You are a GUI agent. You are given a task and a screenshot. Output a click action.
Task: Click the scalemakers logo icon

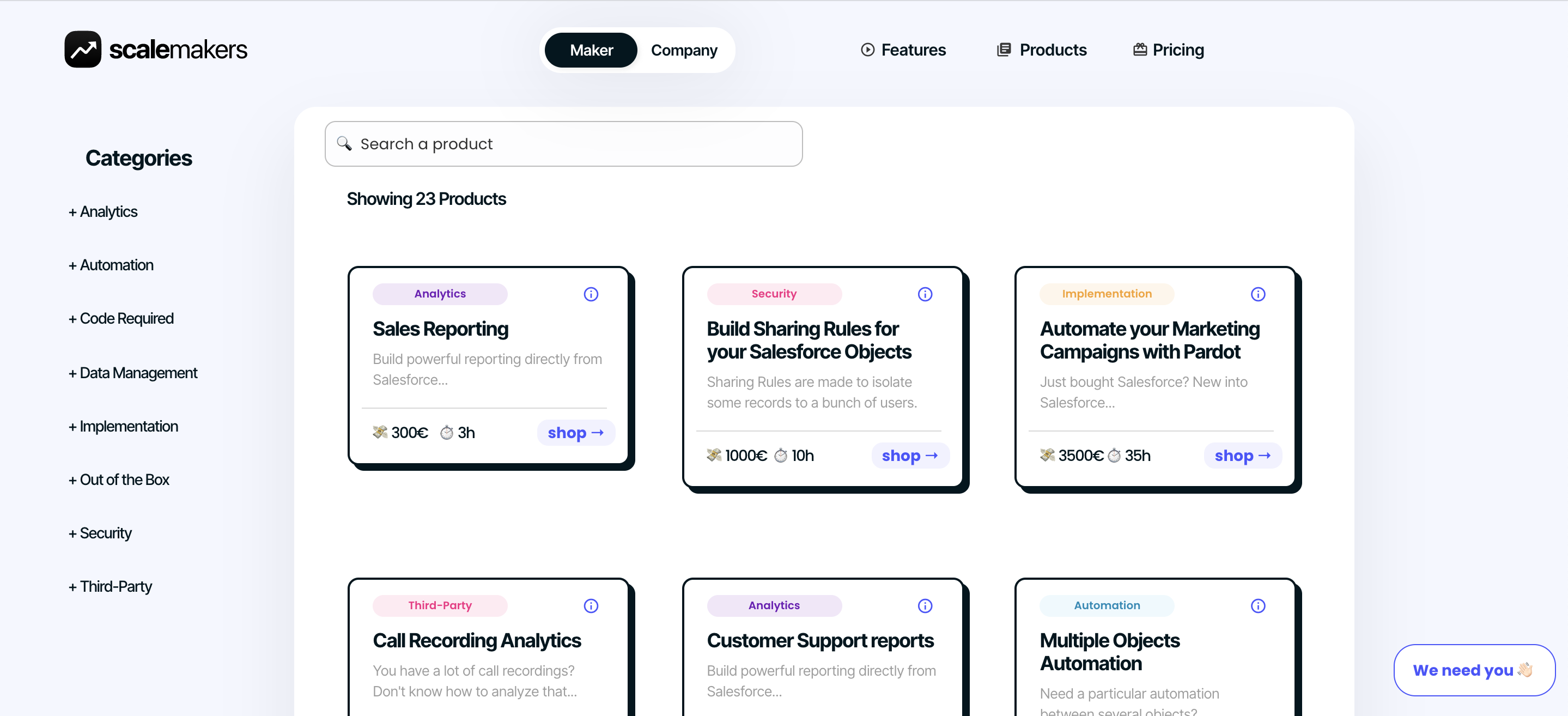point(83,50)
